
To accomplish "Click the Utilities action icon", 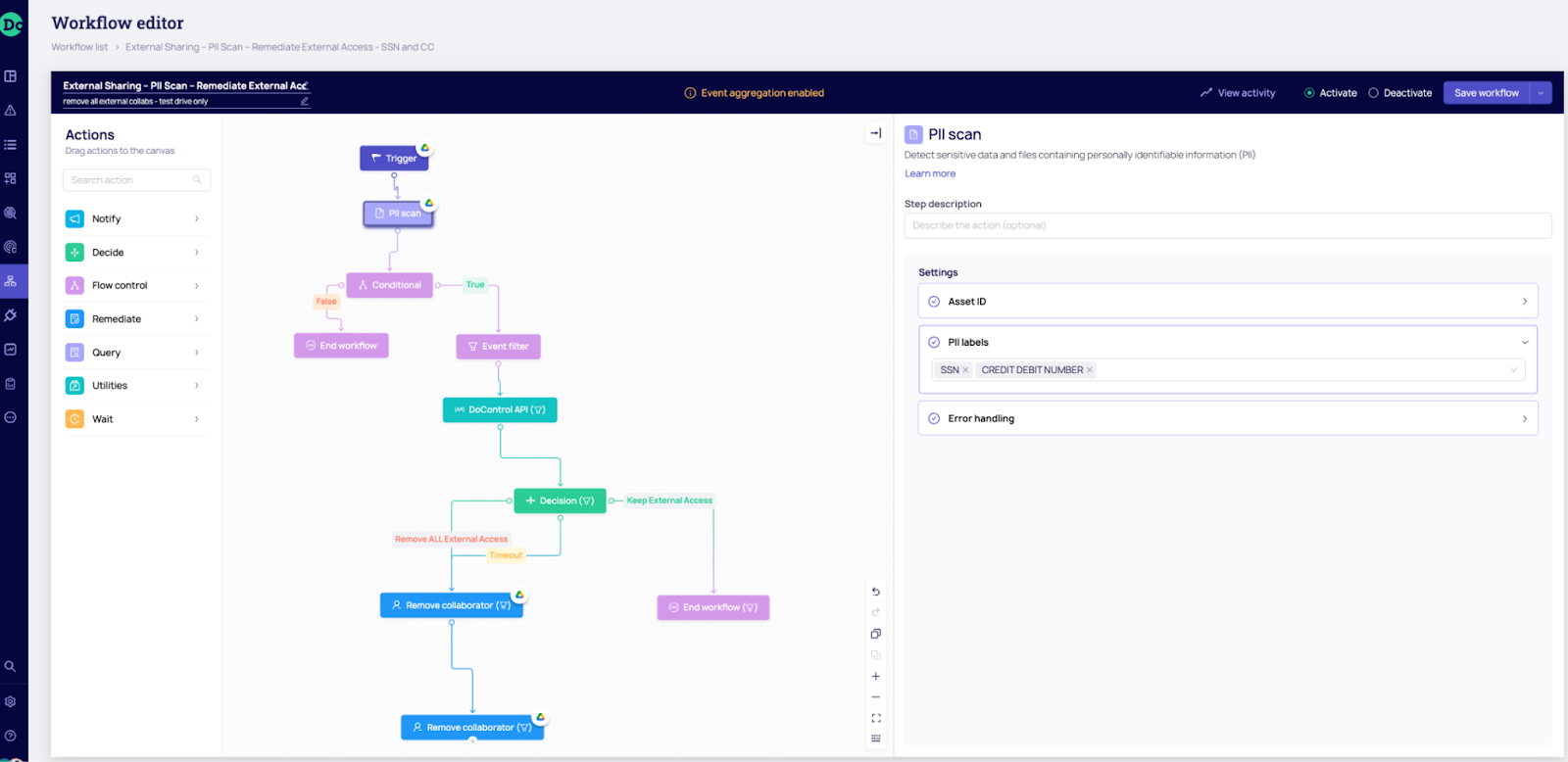I will (74, 385).
